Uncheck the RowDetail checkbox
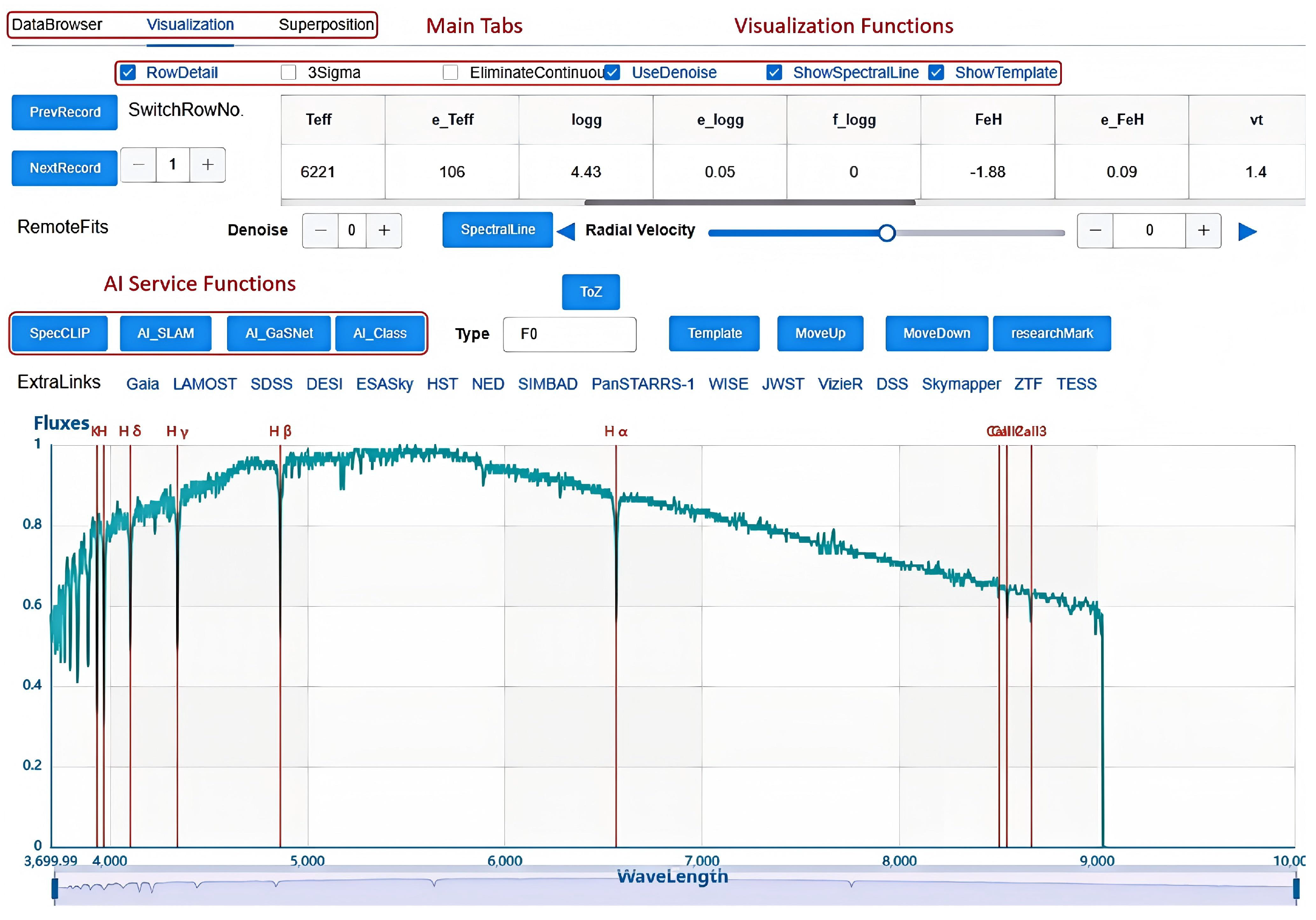 tap(128, 73)
